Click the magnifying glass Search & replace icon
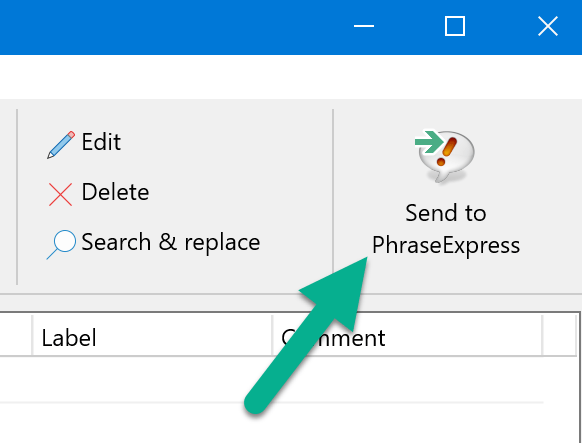The height and width of the screenshot is (443, 582). click(62, 245)
